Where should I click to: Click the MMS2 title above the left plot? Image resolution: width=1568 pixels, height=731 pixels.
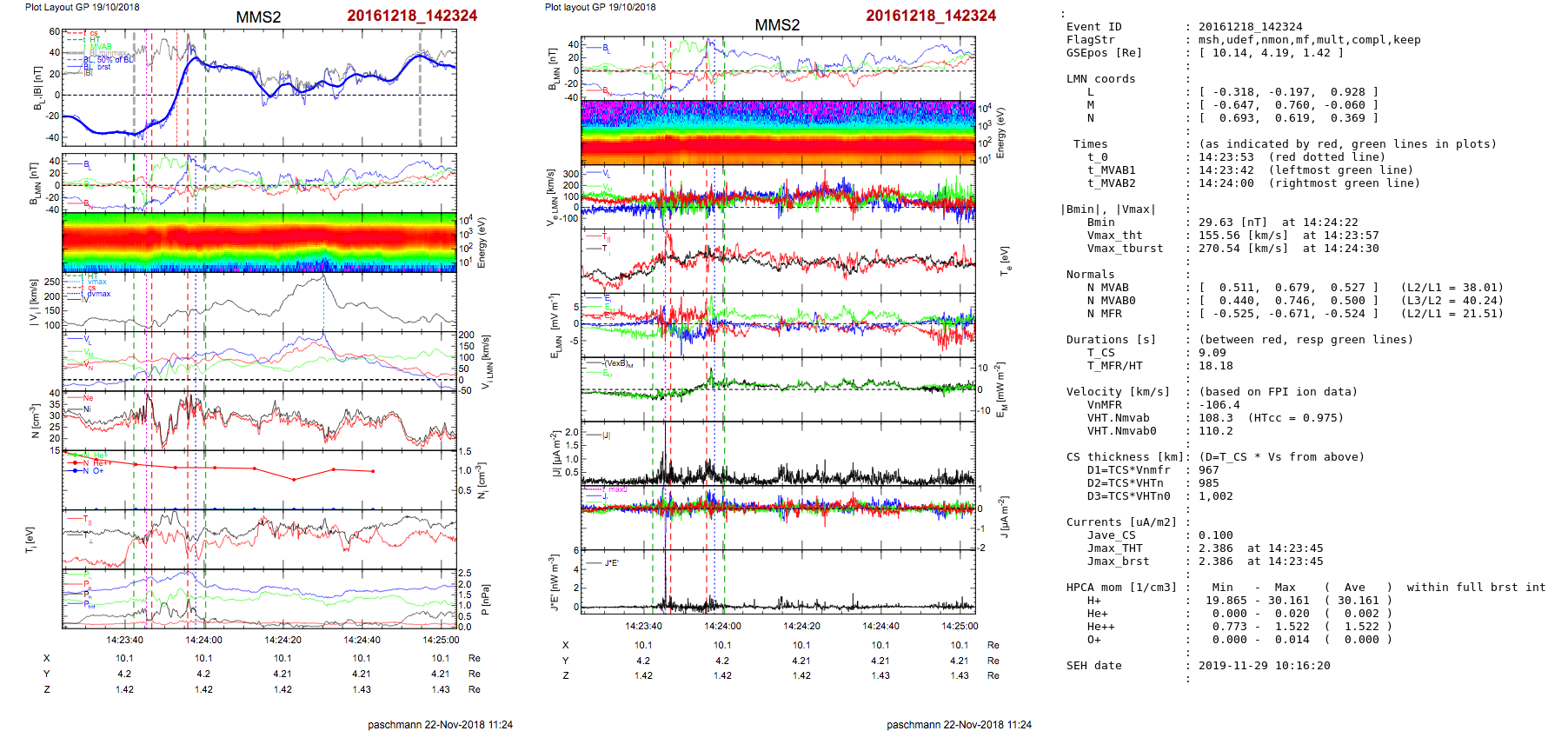(258, 17)
